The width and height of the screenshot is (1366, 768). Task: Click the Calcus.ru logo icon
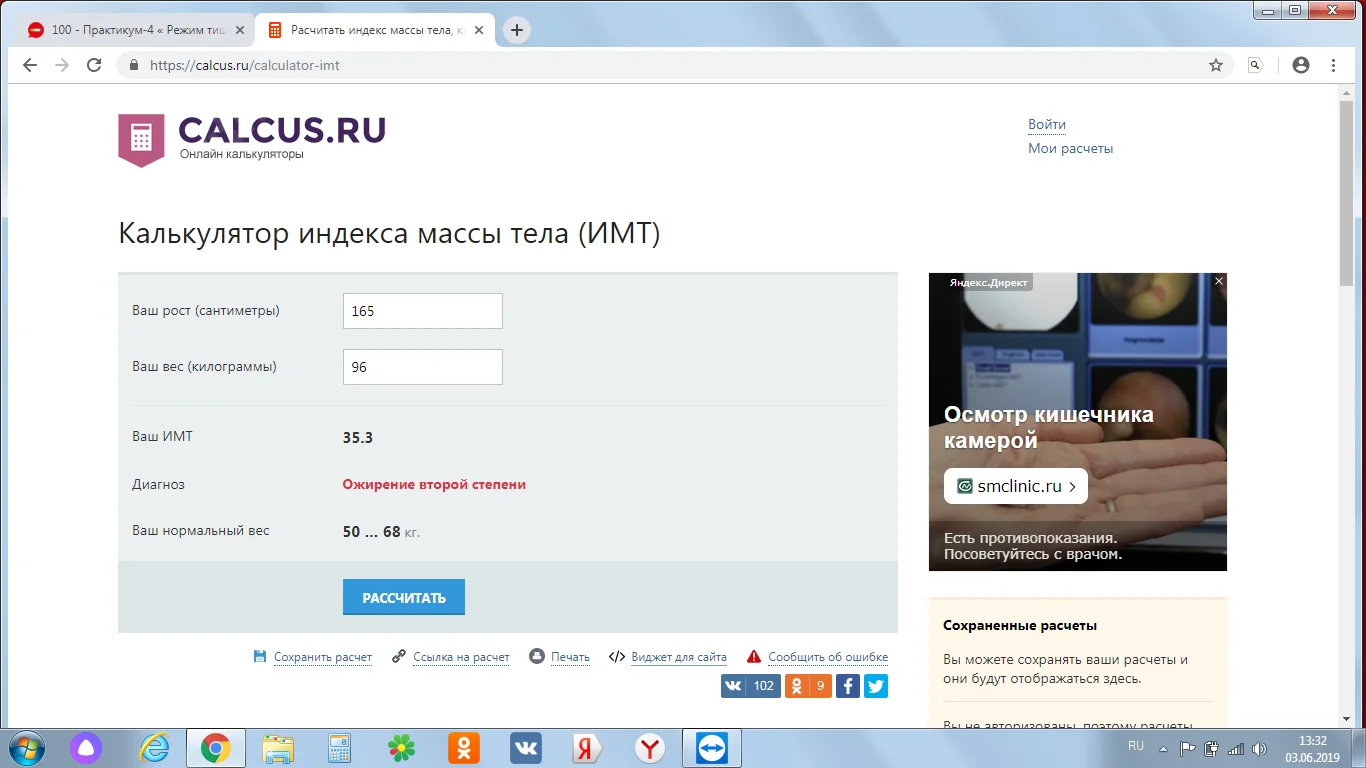[141, 139]
